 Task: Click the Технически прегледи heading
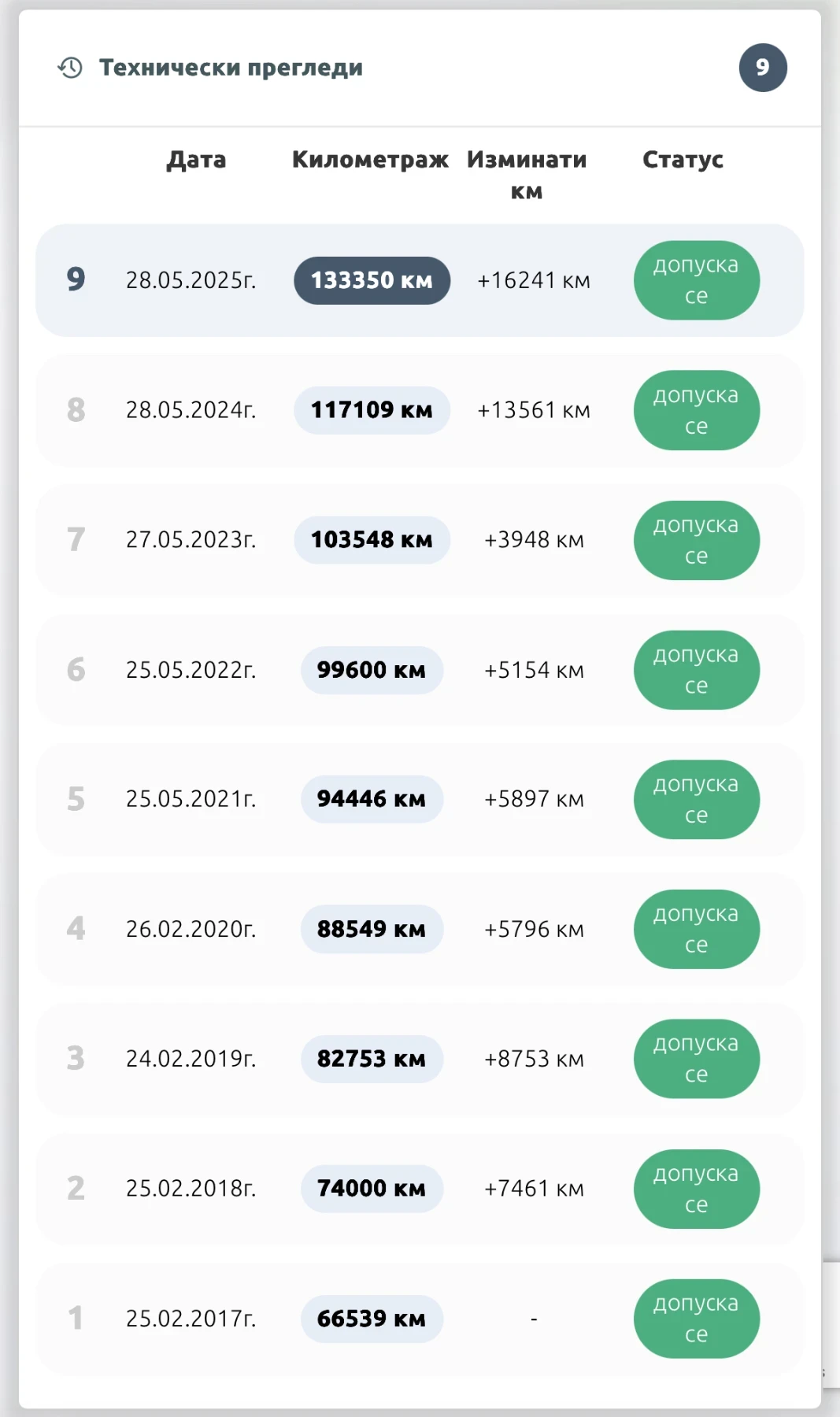[231, 68]
